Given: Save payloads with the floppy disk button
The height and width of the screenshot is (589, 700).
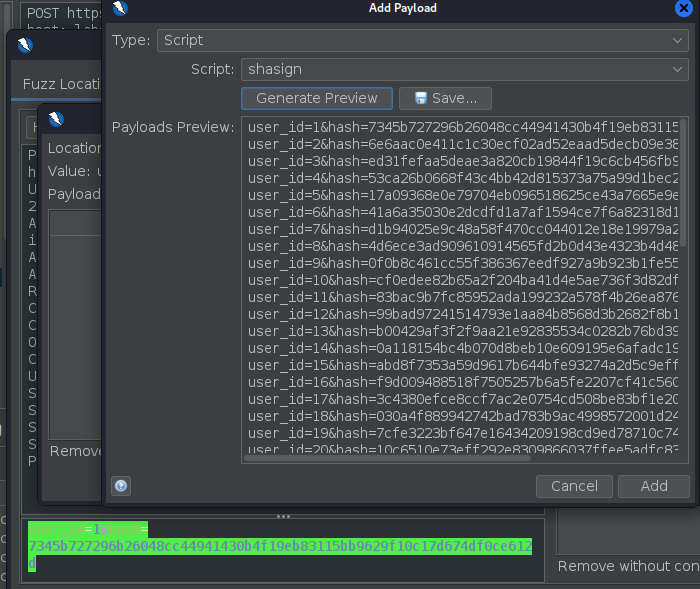Looking at the screenshot, I should click(445, 98).
